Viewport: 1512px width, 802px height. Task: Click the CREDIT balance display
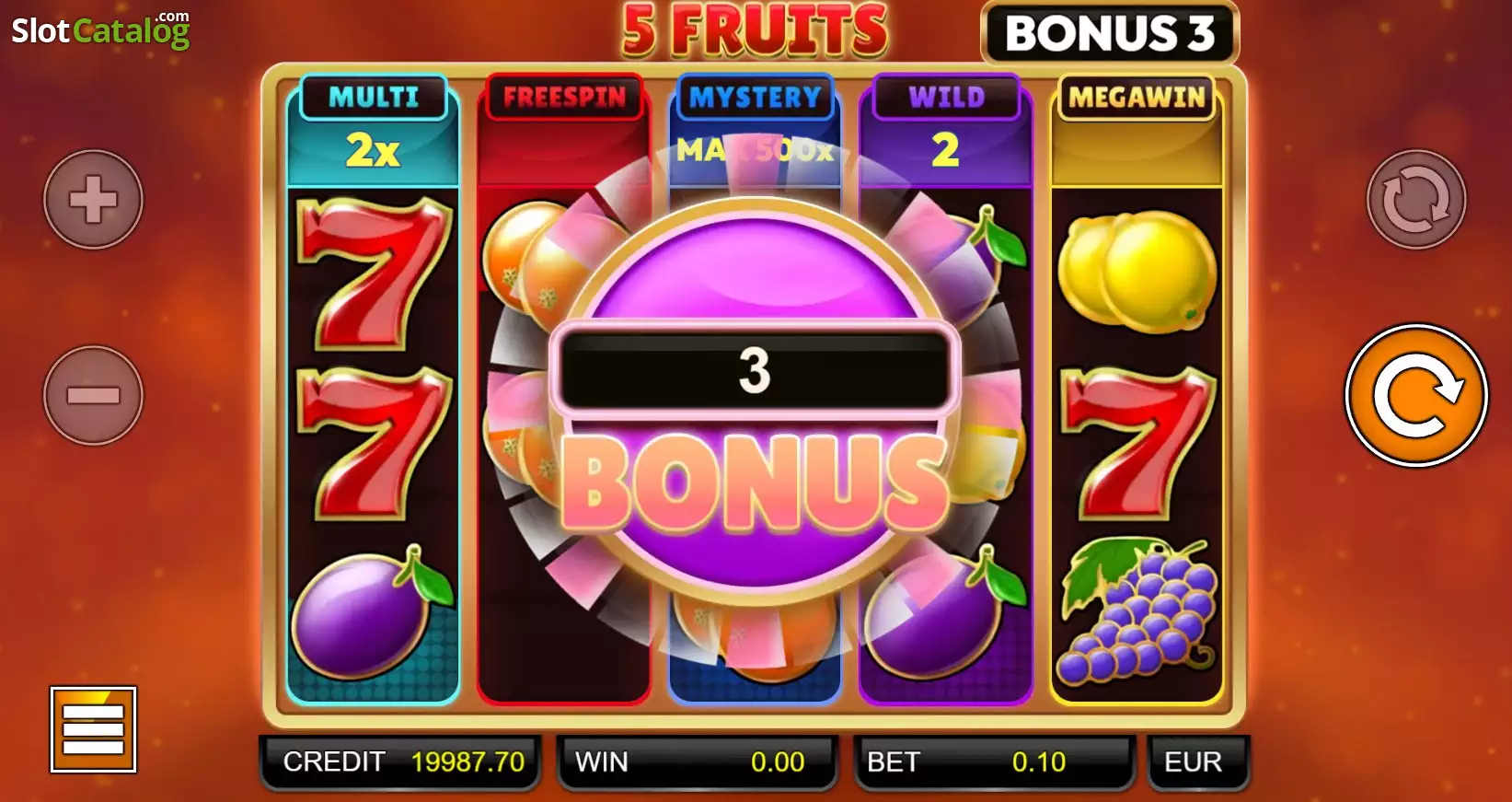[x=399, y=762]
